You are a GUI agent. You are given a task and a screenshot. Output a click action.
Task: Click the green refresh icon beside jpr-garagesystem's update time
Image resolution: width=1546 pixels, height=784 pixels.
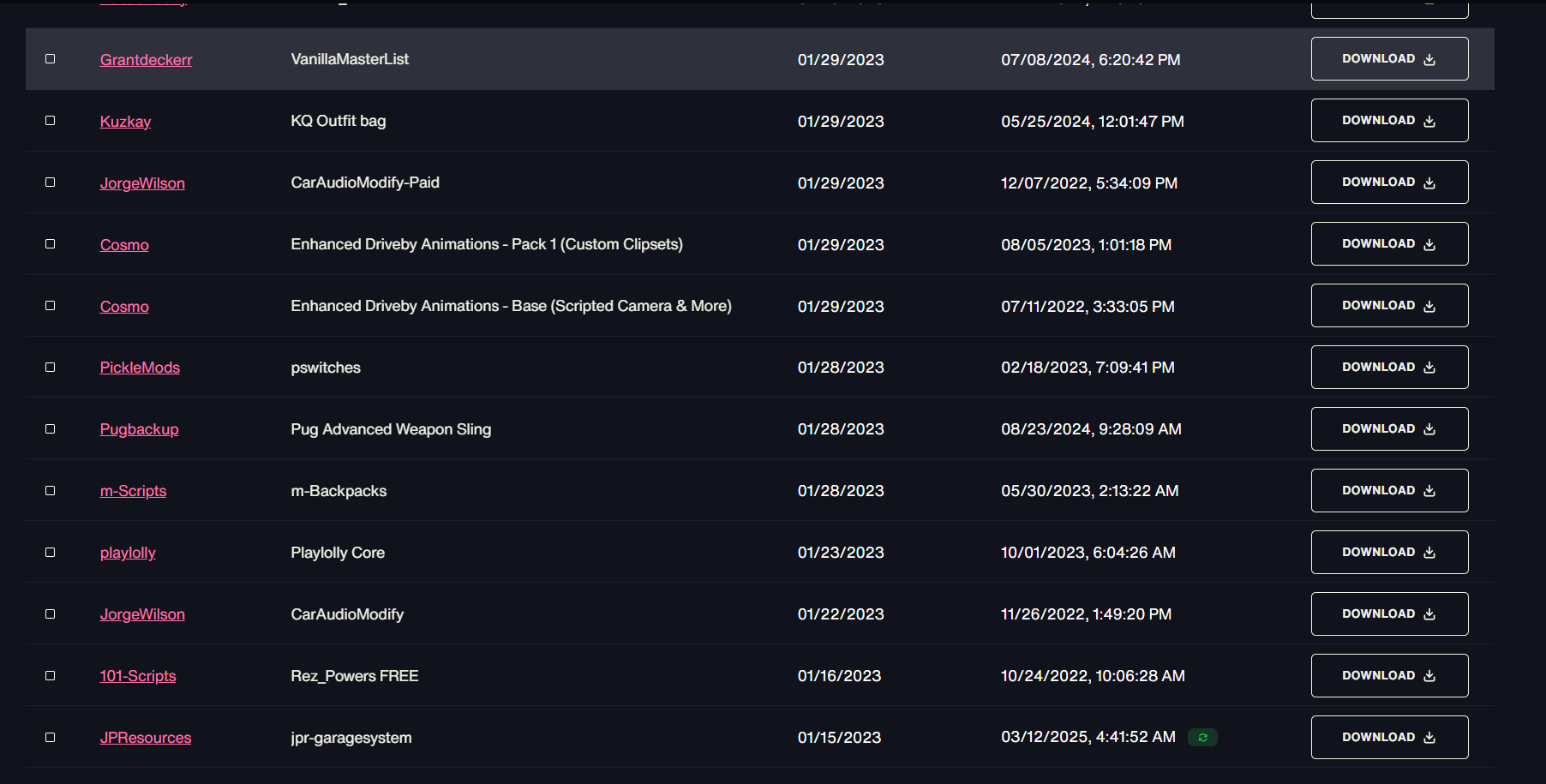pyautogui.click(x=1202, y=738)
